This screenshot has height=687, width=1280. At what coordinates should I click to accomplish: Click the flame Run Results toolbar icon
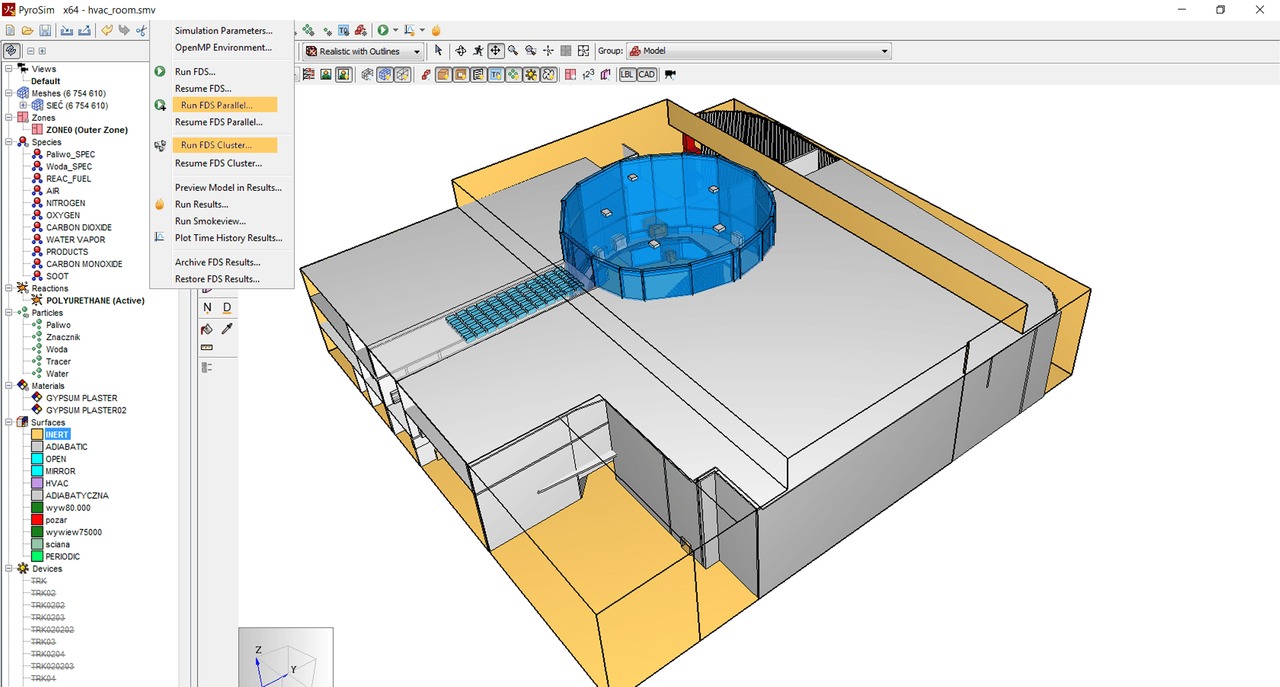[436, 30]
